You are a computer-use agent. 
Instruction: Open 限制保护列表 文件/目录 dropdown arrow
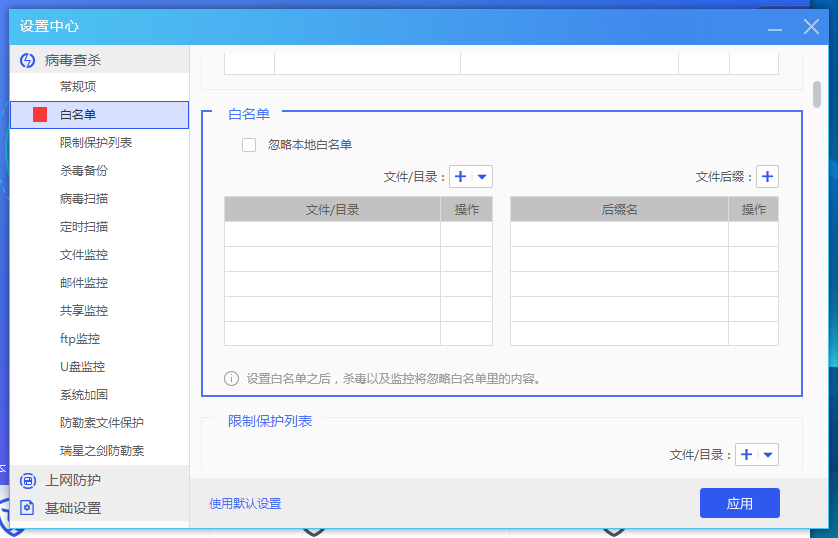(x=769, y=455)
